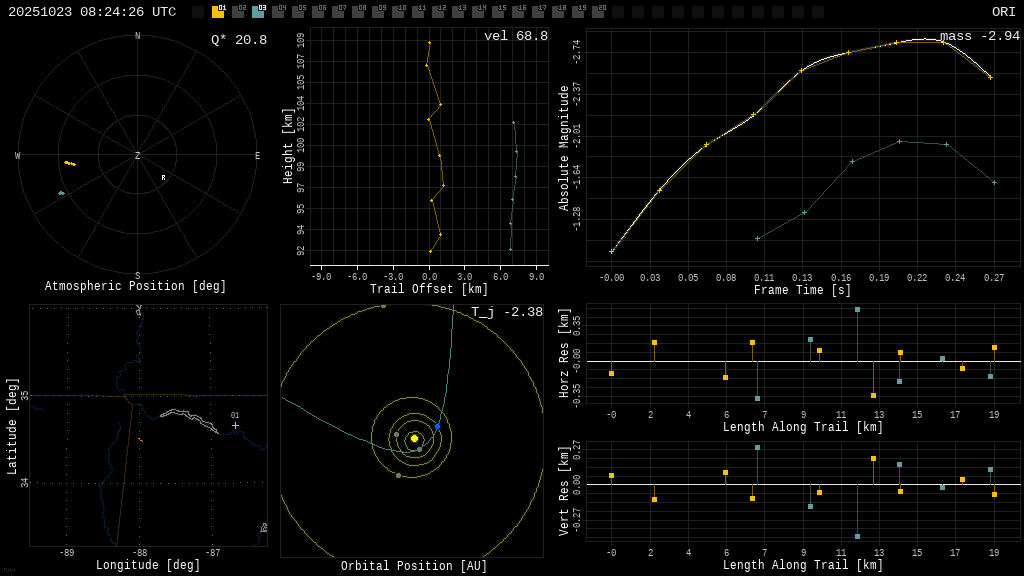Toggle the station 05 indicator box

click(298, 12)
